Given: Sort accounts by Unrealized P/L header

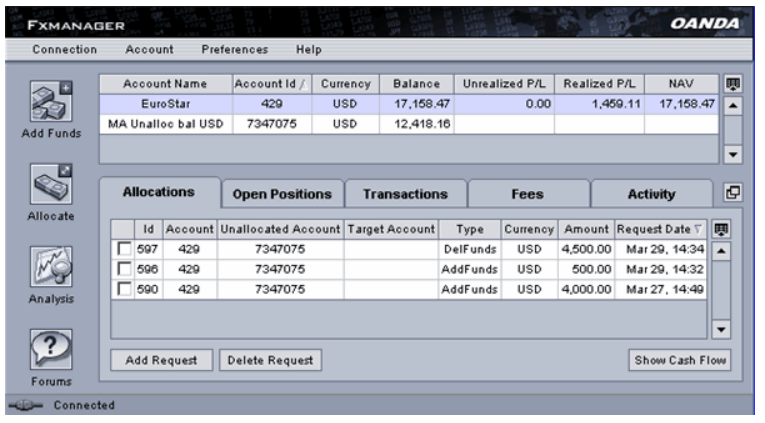Looking at the screenshot, I should pos(504,84).
